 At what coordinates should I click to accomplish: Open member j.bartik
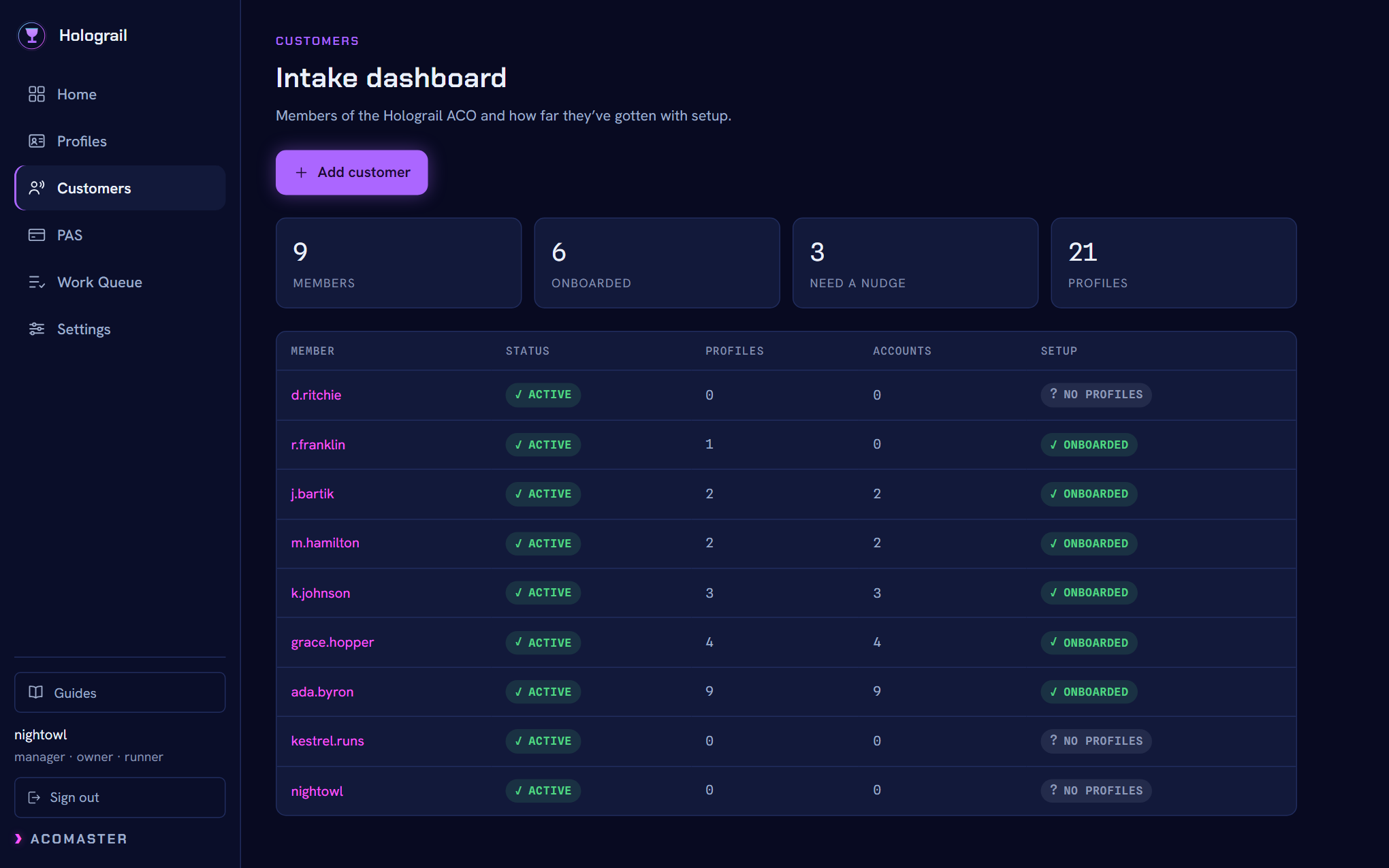pyautogui.click(x=313, y=494)
